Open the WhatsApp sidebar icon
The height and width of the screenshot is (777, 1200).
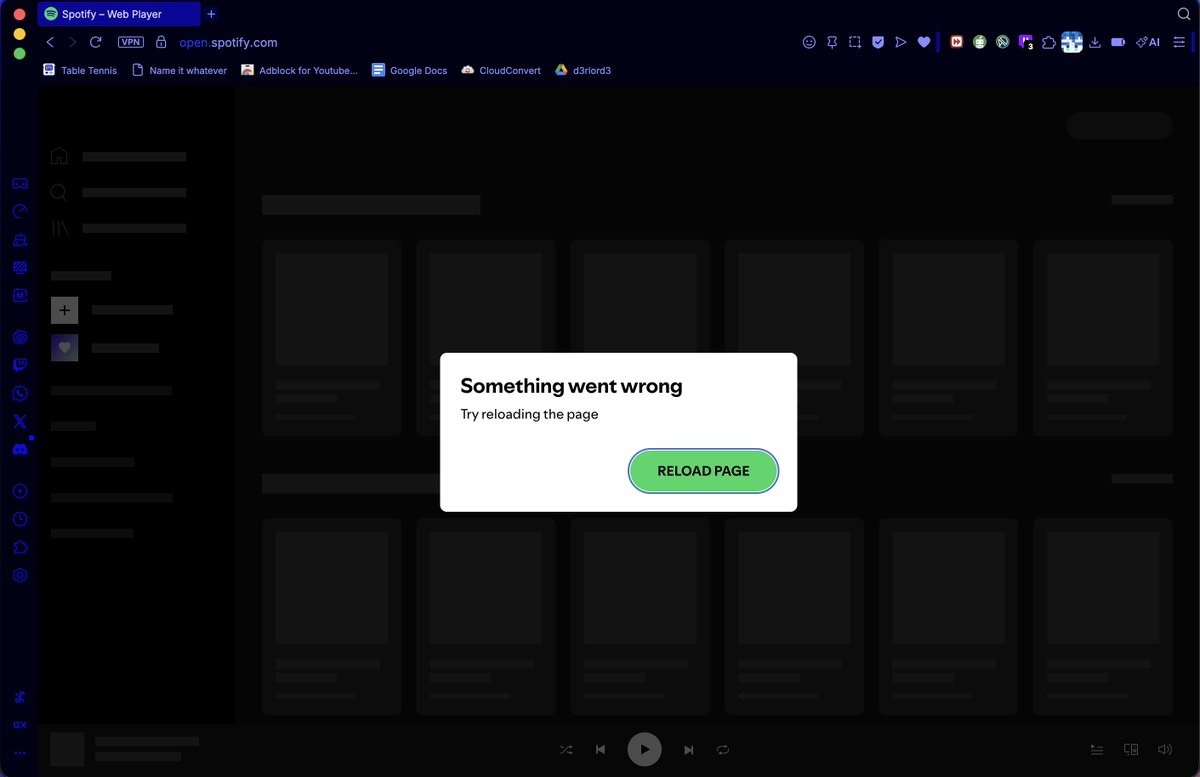pyautogui.click(x=19, y=394)
